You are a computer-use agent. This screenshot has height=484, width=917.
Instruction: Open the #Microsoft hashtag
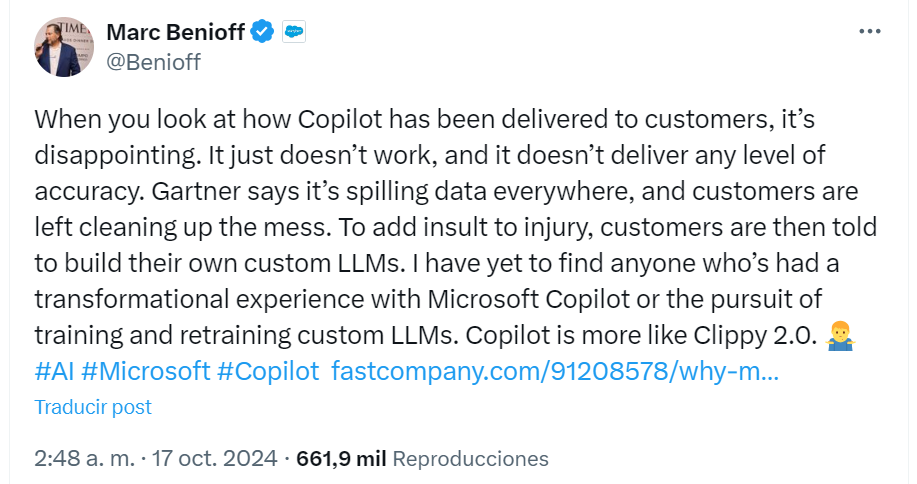(x=145, y=370)
